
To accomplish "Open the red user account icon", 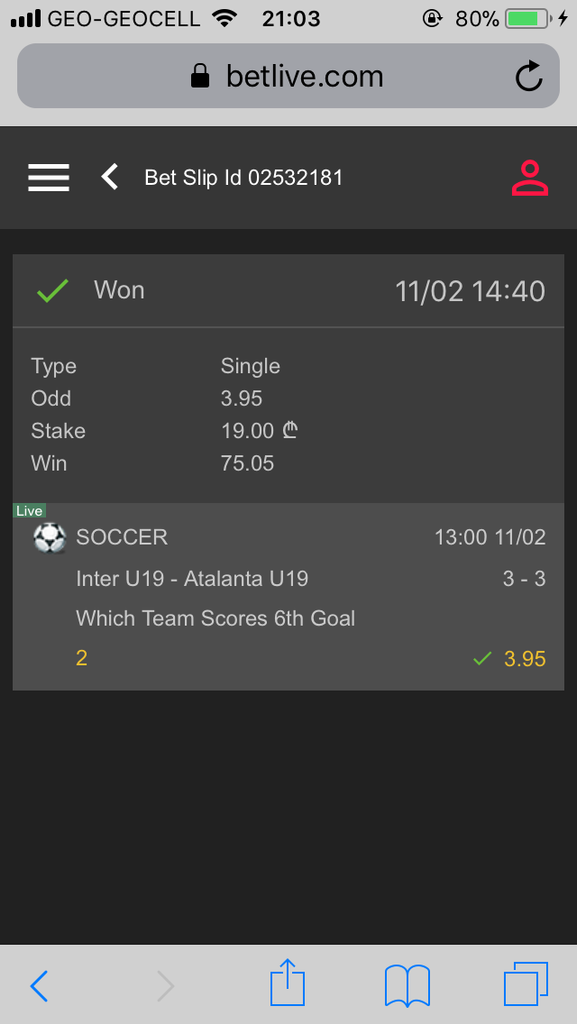I will coord(529,178).
